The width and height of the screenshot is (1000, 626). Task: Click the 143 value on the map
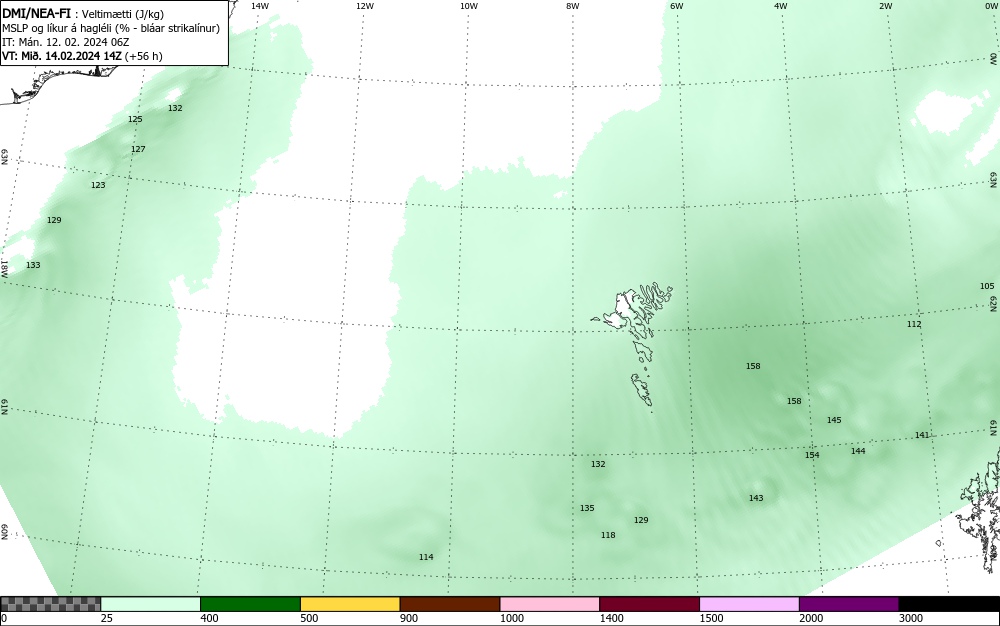click(x=756, y=499)
